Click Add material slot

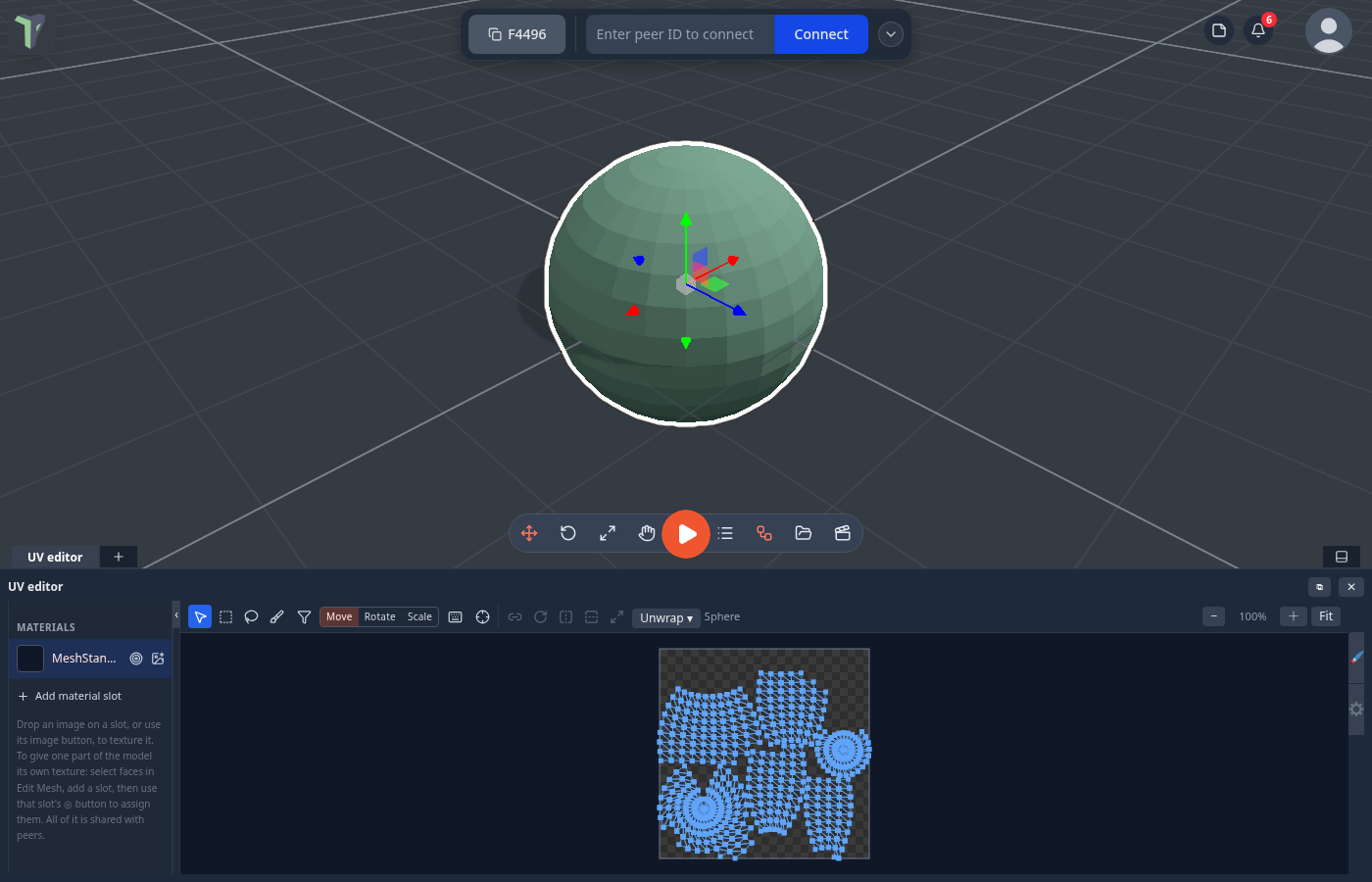[x=70, y=696]
